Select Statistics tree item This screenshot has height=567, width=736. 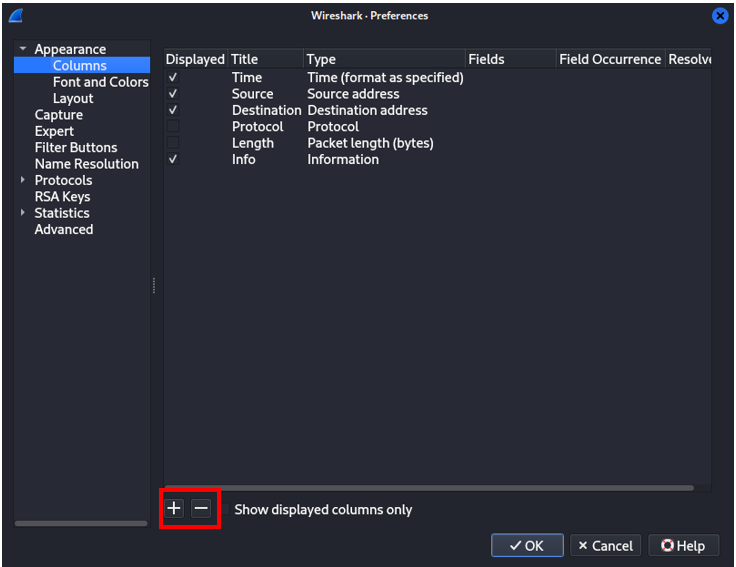click(61, 213)
